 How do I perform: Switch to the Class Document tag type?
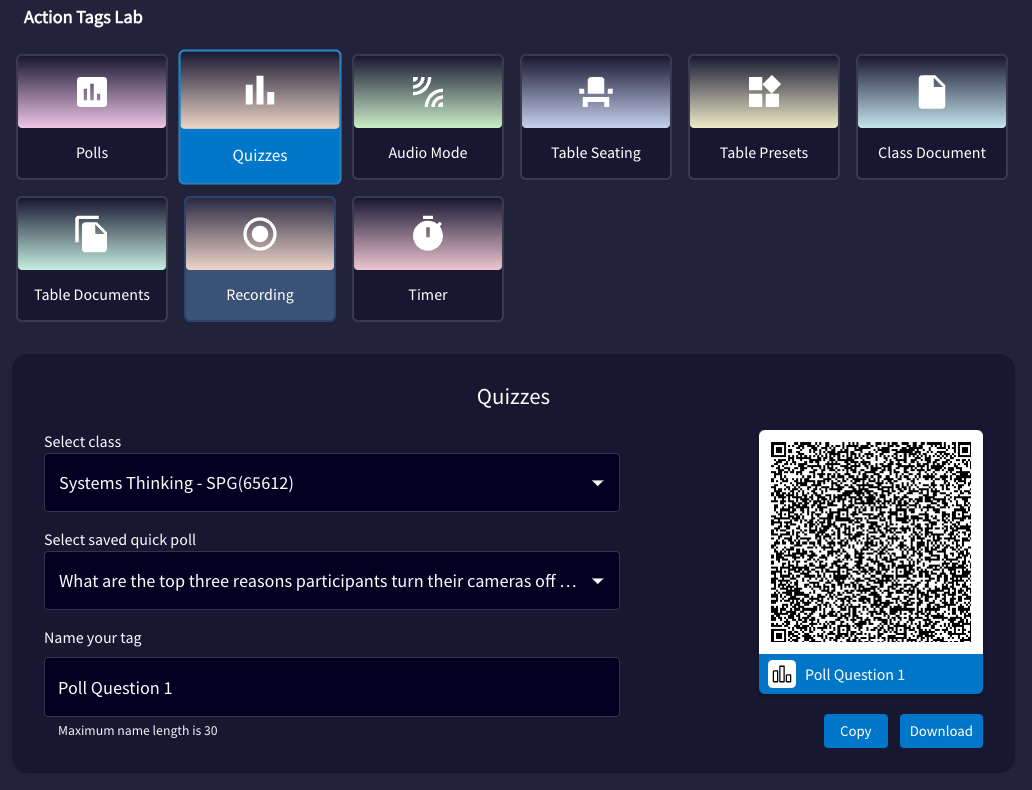932,117
